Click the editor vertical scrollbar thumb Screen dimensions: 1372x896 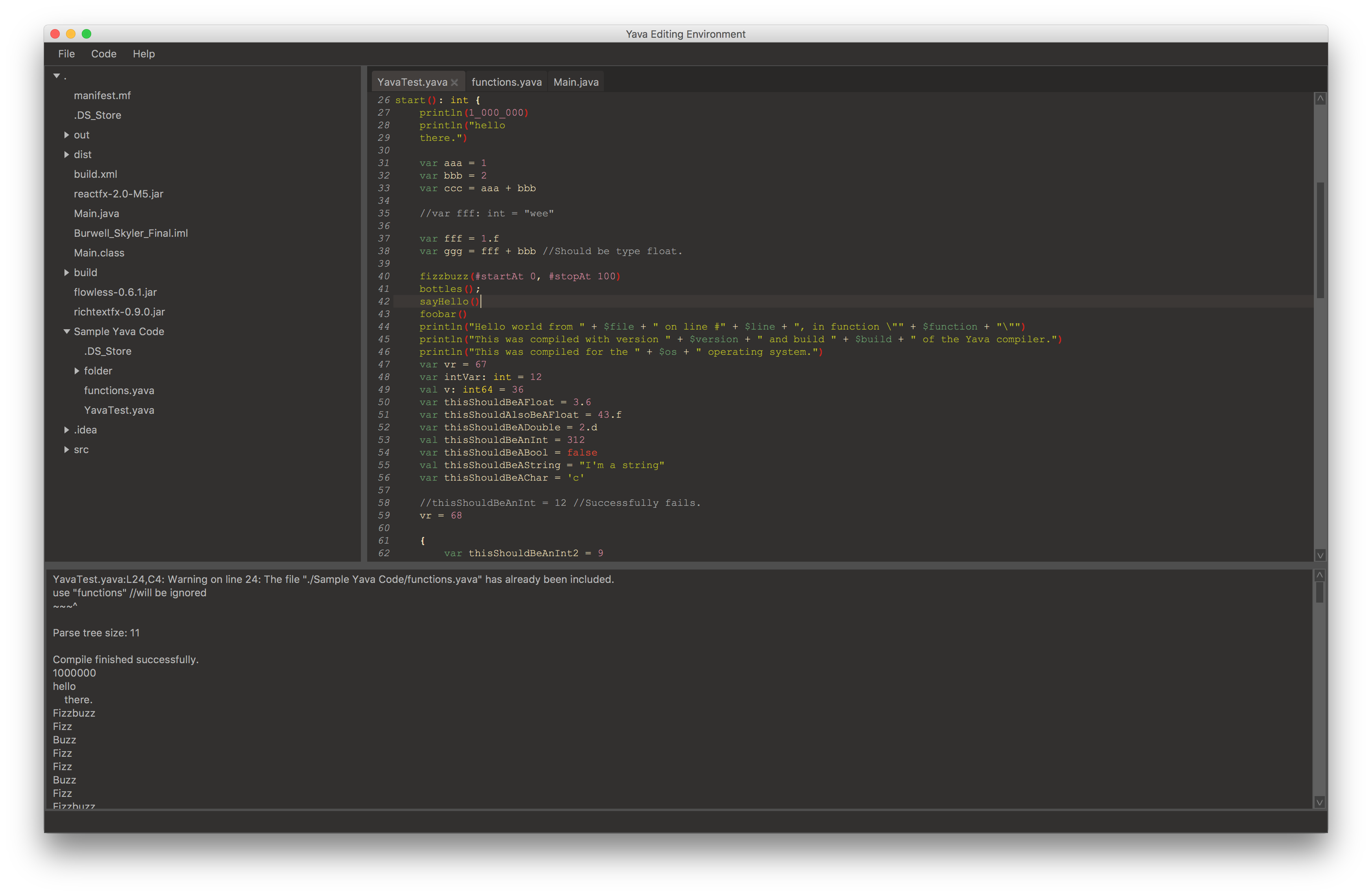tap(1320, 240)
